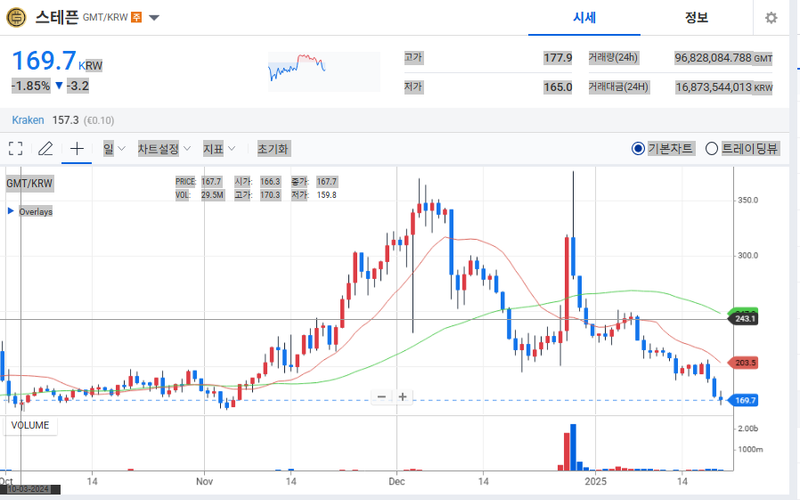Activate the crosshair cursor tool
This screenshot has height=500, width=800.
(x=77, y=149)
